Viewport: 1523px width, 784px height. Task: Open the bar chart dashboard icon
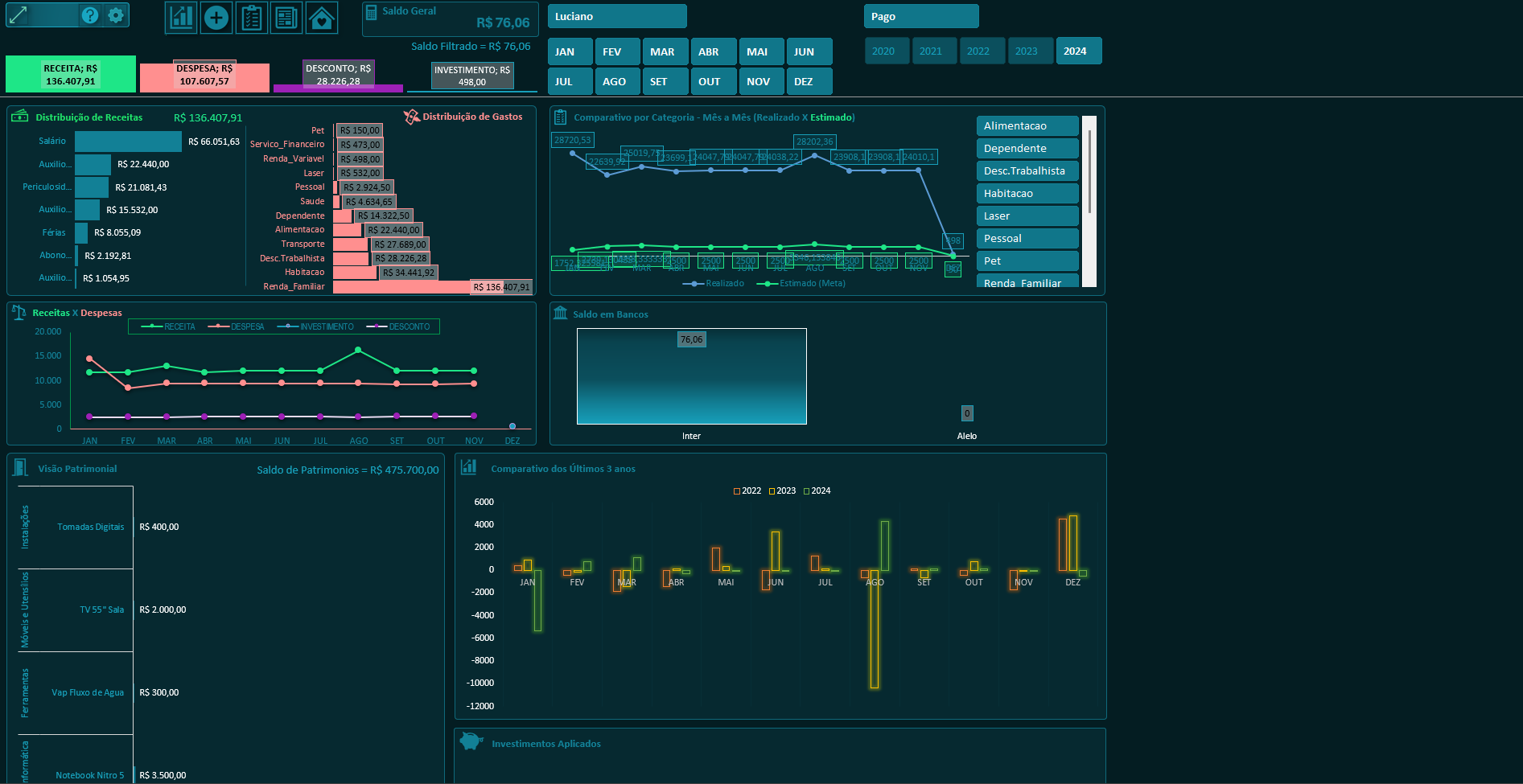180,17
